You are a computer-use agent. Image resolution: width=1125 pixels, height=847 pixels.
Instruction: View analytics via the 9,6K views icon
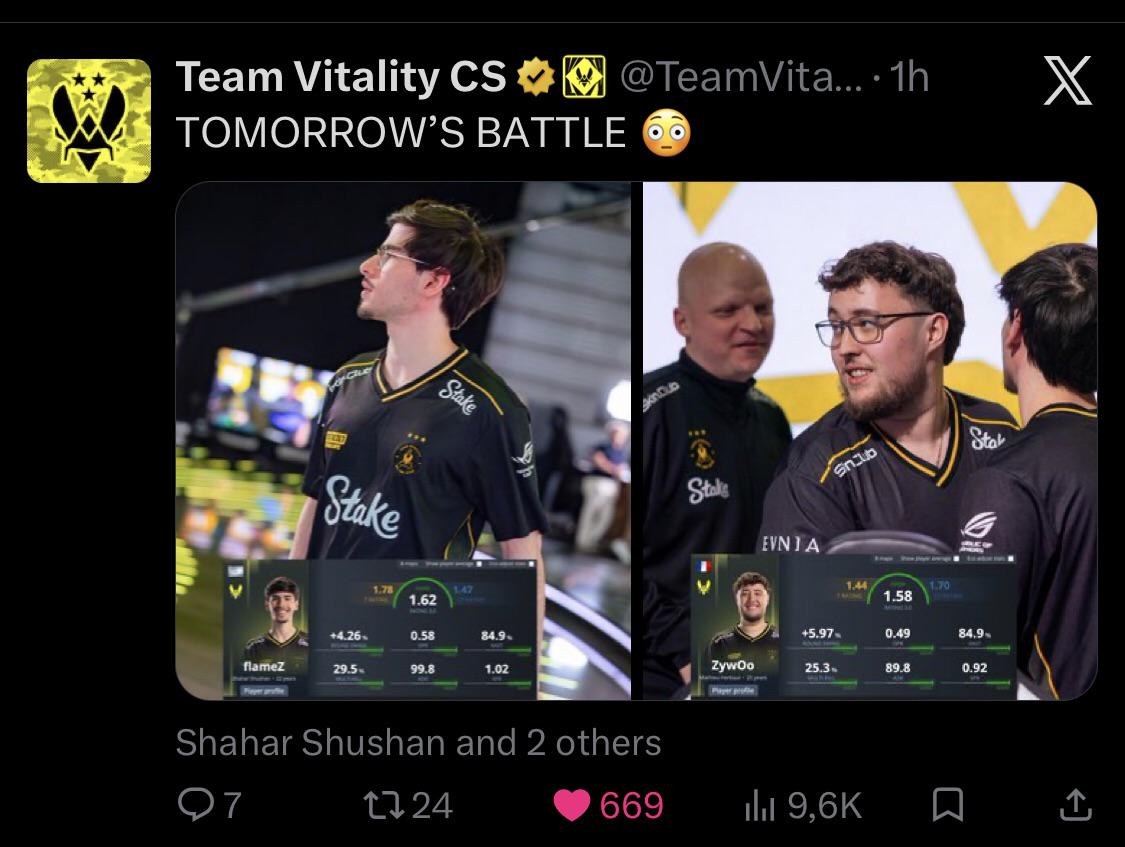[x=760, y=805]
